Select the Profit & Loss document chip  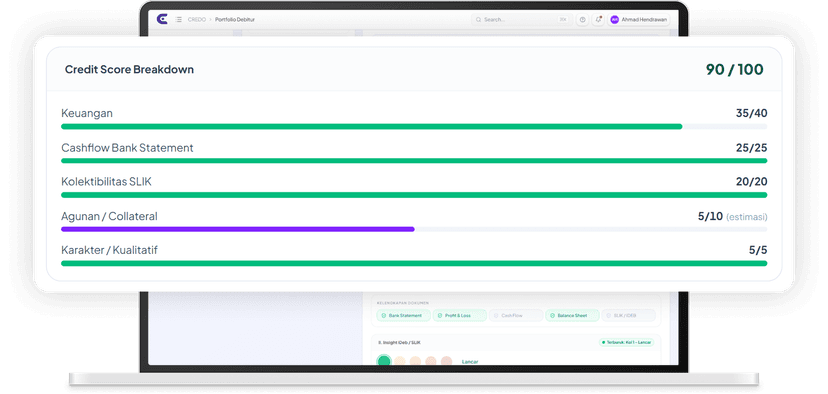click(x=460, y=315)
